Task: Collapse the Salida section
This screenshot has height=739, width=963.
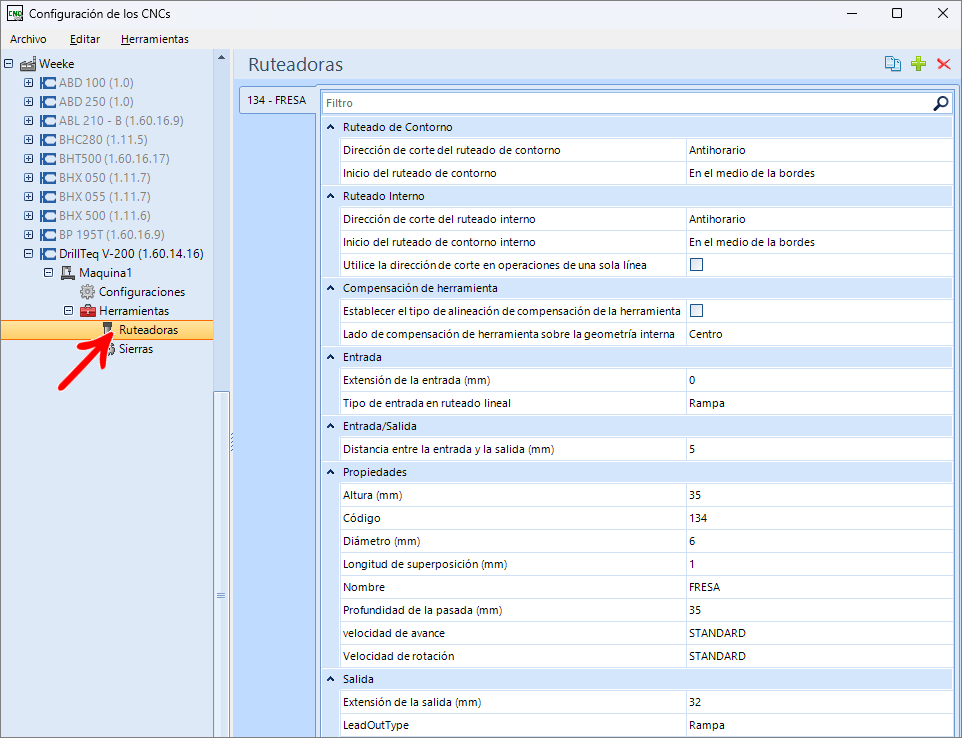Action: (331, 679)
